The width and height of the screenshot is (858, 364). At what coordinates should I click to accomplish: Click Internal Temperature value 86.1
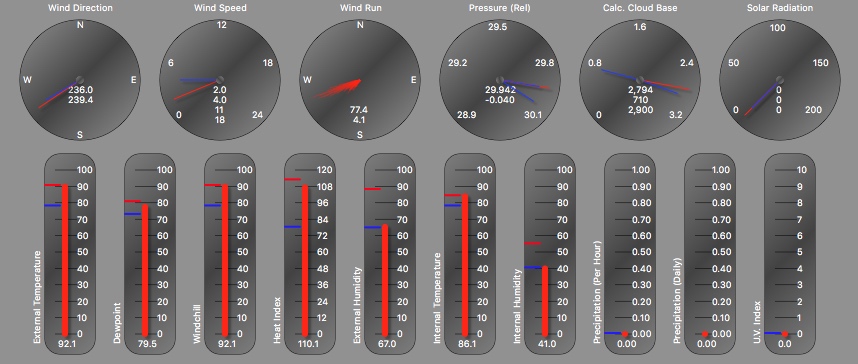tap(467, 344)
